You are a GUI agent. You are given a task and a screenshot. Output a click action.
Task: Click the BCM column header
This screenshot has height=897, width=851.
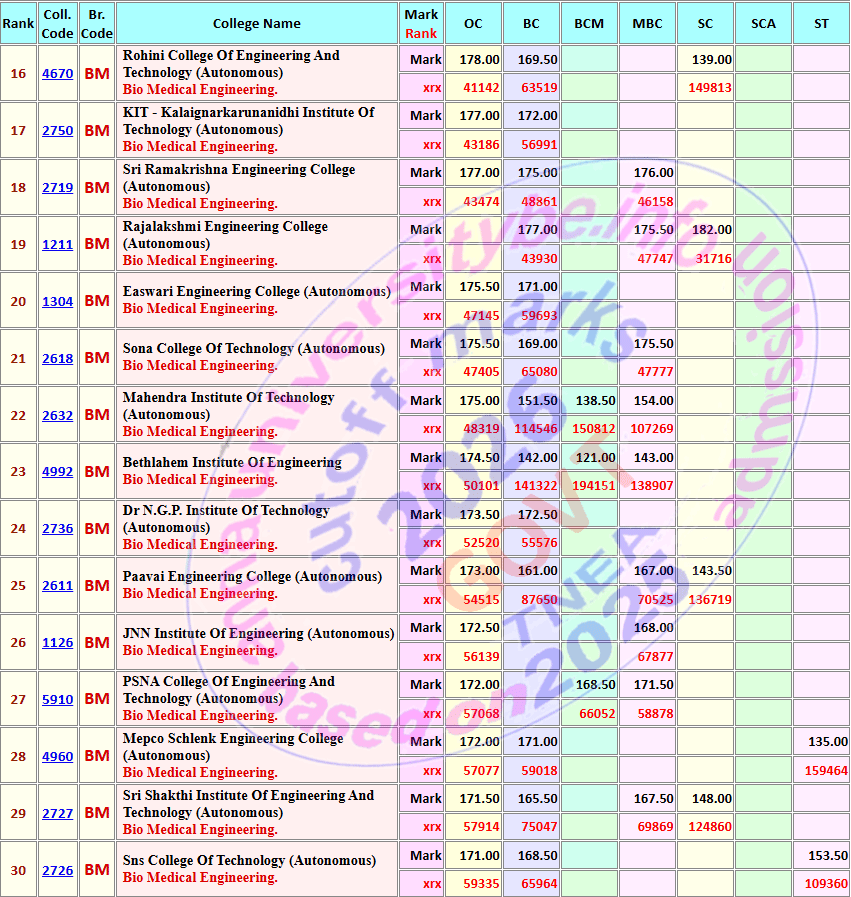[x=589, y=23]
